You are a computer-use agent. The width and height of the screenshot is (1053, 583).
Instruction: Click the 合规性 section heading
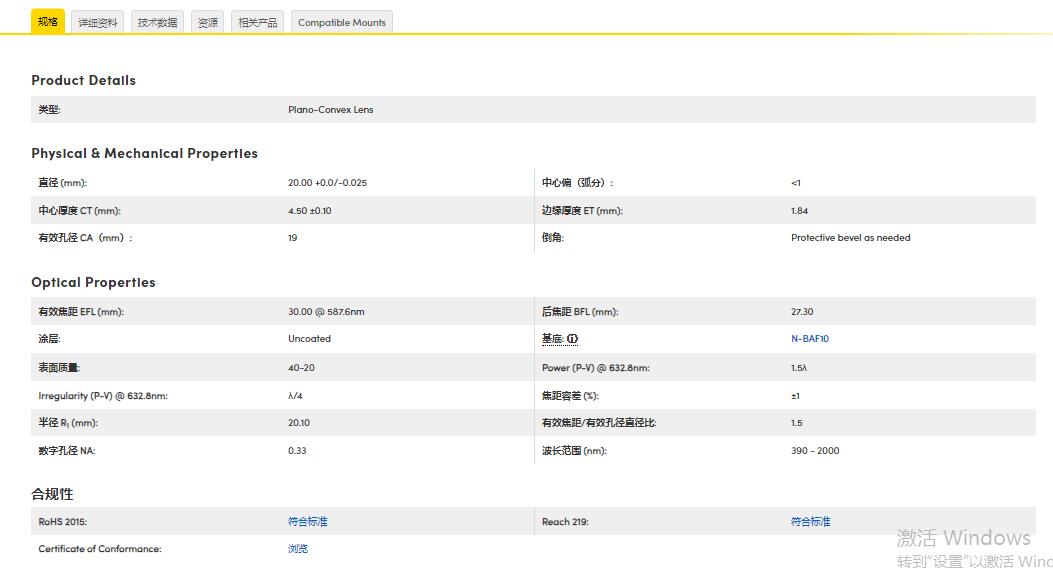pos(52,494)
